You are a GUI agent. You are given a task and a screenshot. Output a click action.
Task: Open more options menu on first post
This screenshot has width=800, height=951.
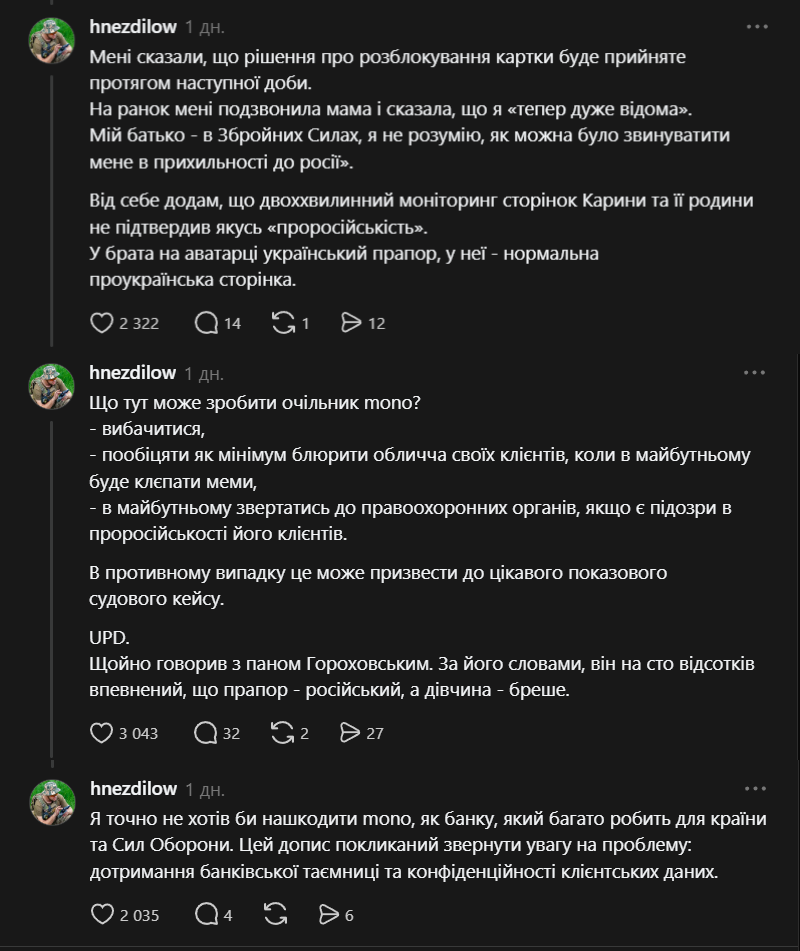[754, 25]
